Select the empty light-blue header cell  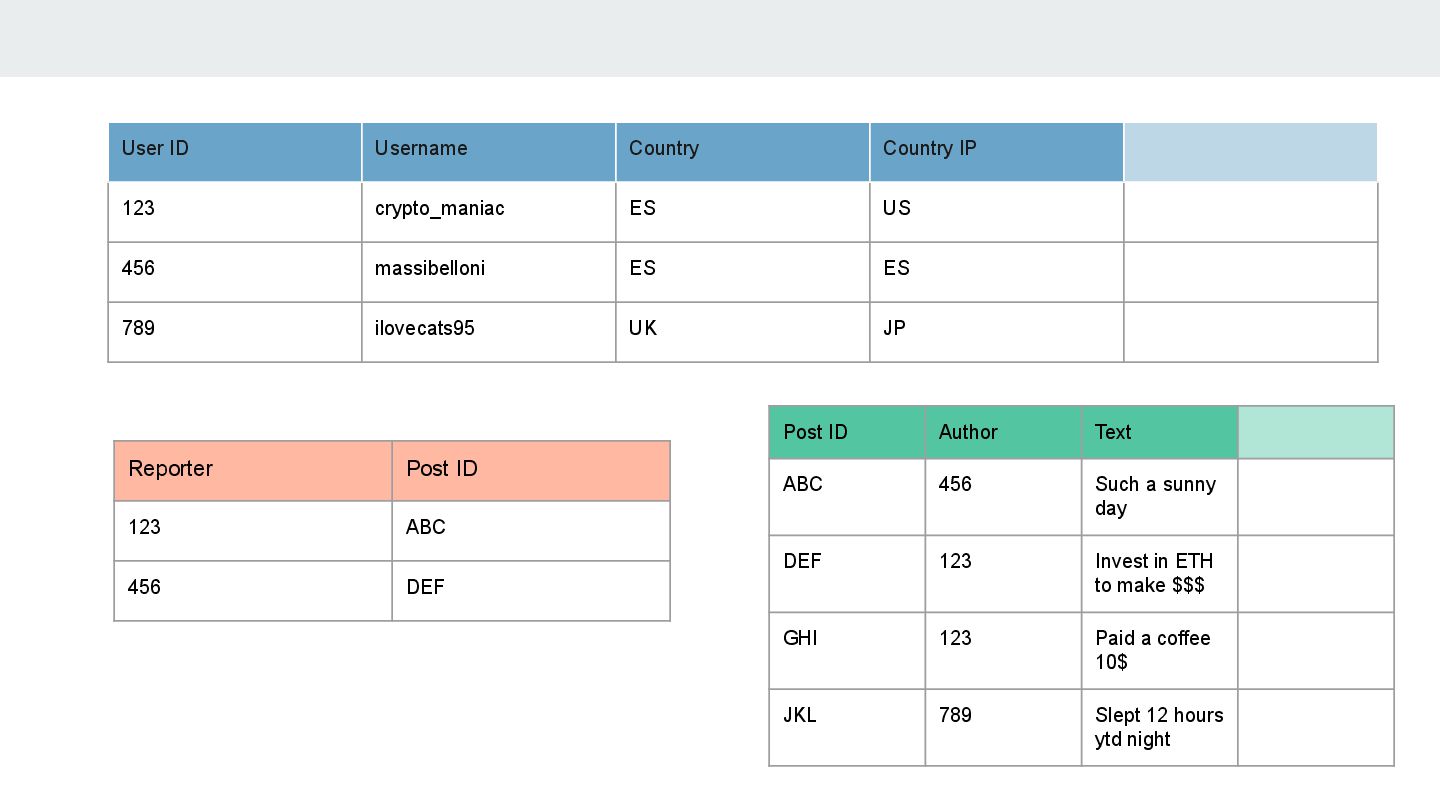1251,152
